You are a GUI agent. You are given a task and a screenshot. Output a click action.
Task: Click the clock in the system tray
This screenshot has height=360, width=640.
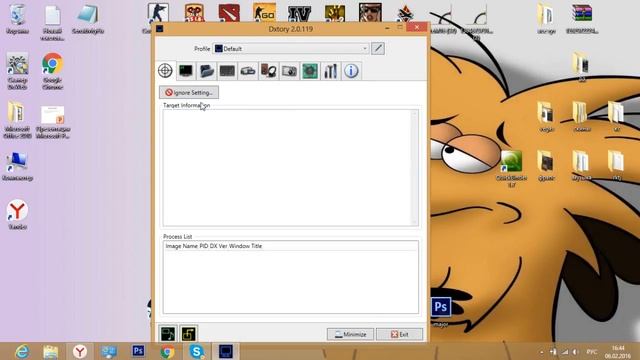pos(618,352)
